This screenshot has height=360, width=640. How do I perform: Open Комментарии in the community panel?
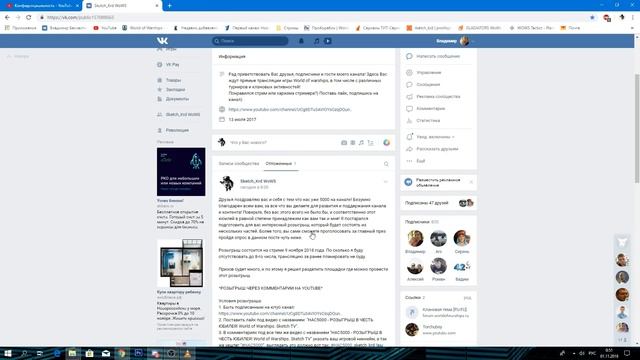431,109
